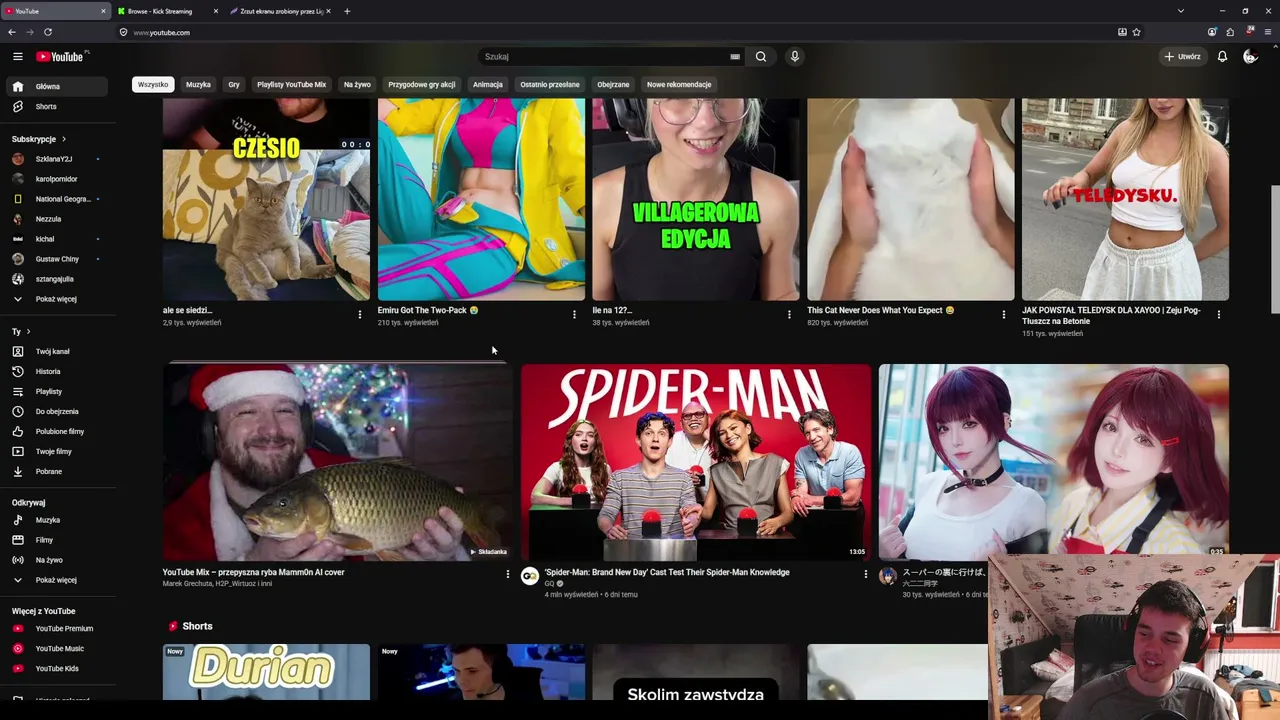Click the install site as app icon

click(x=1122, y=32)
